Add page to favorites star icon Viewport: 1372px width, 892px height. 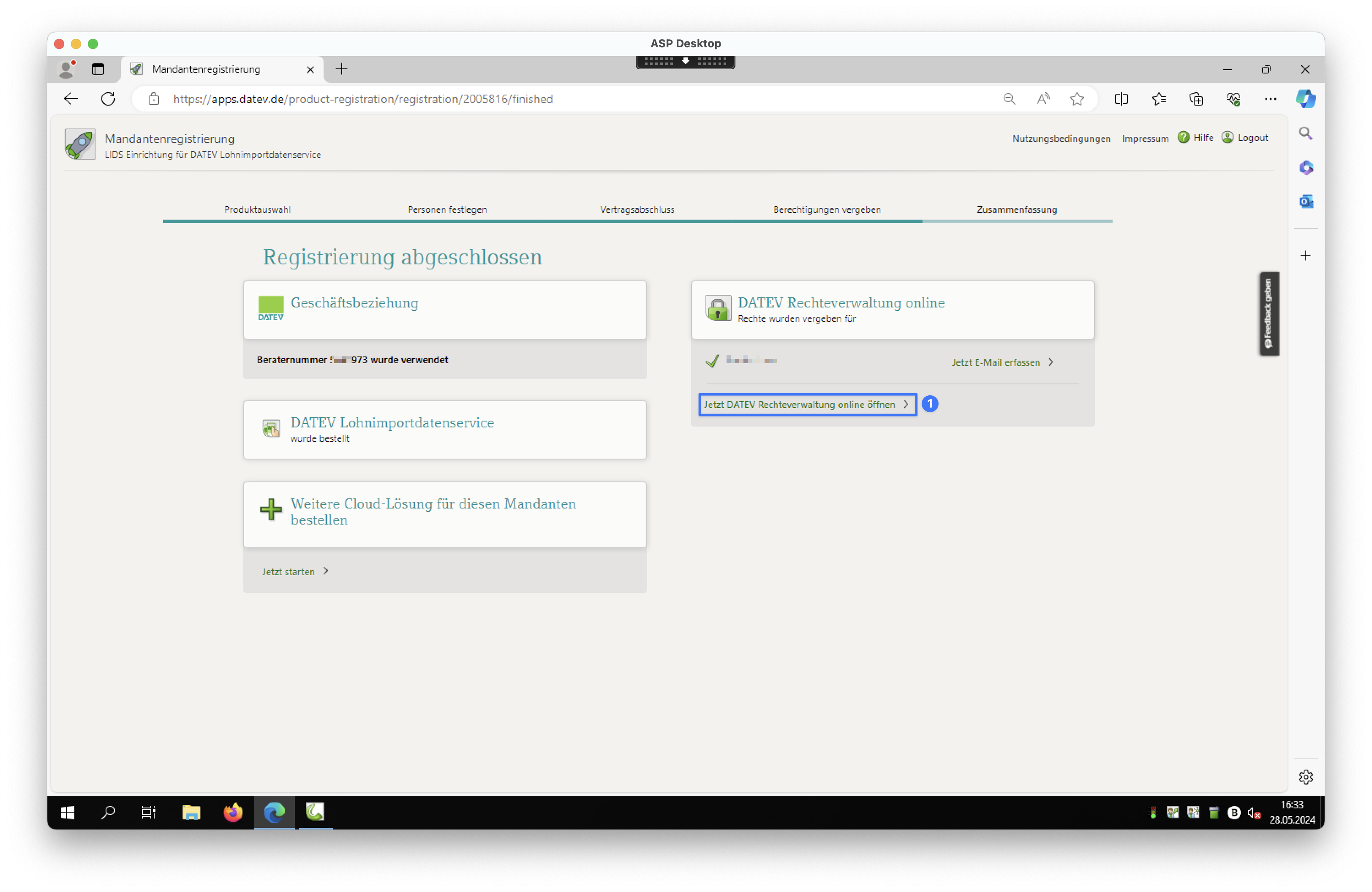(1077, 99)
